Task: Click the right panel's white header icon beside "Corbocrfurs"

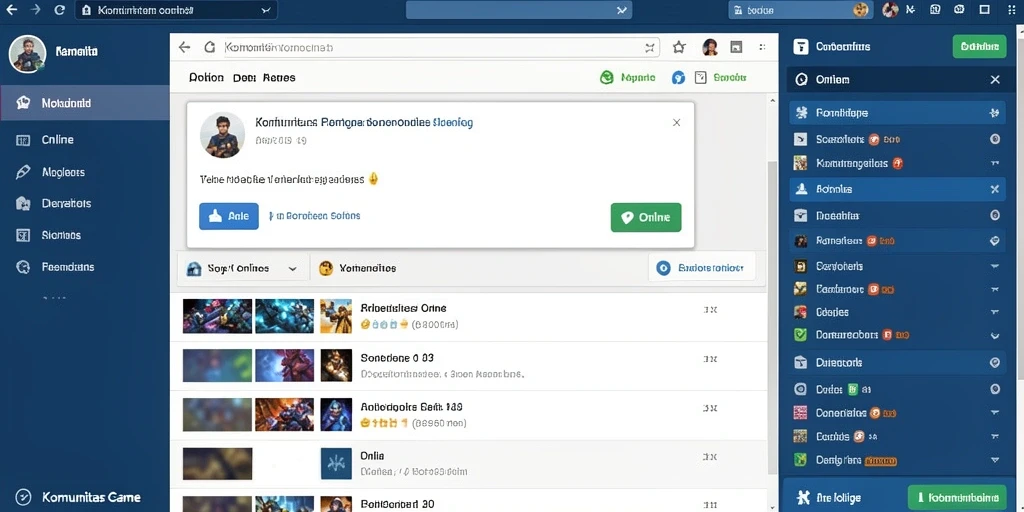Action: coord(801,46)
